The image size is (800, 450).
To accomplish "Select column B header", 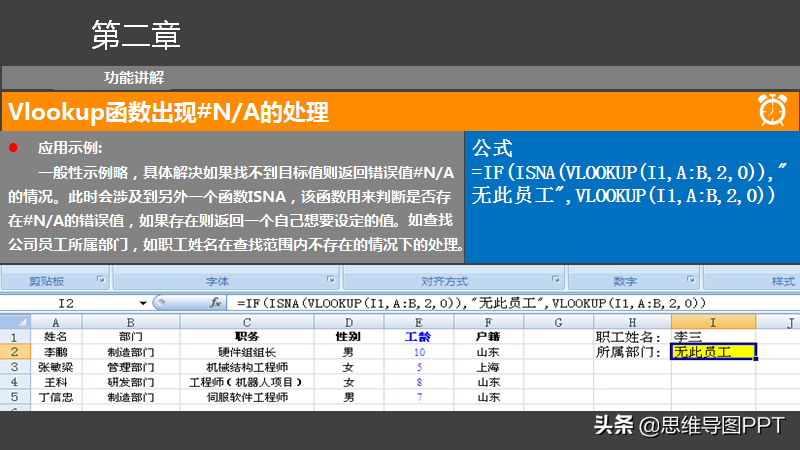I will [x=131, y=322].
